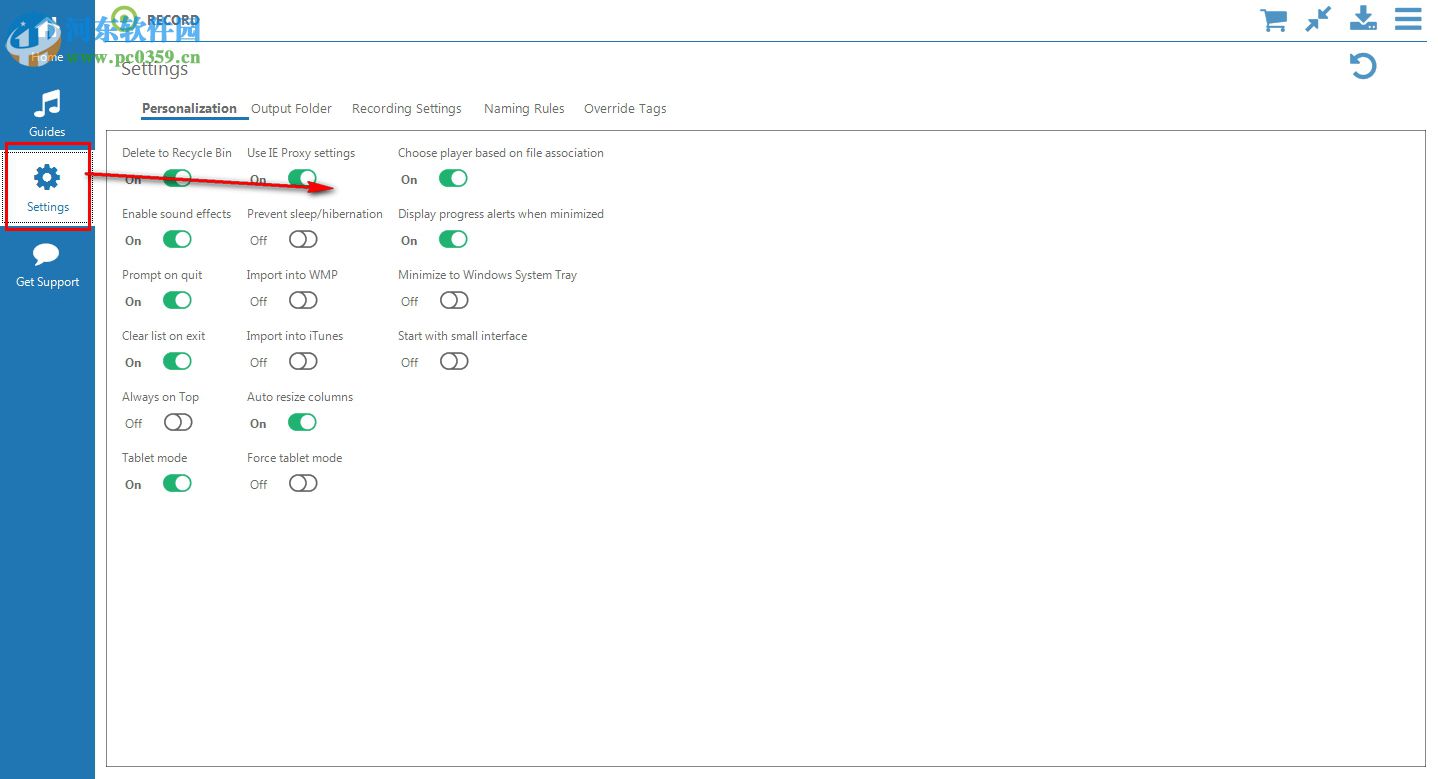This screenshot has height=779, width=1438.
Task: Enable the Force tablet mode switch
Action: pos(303,484)
